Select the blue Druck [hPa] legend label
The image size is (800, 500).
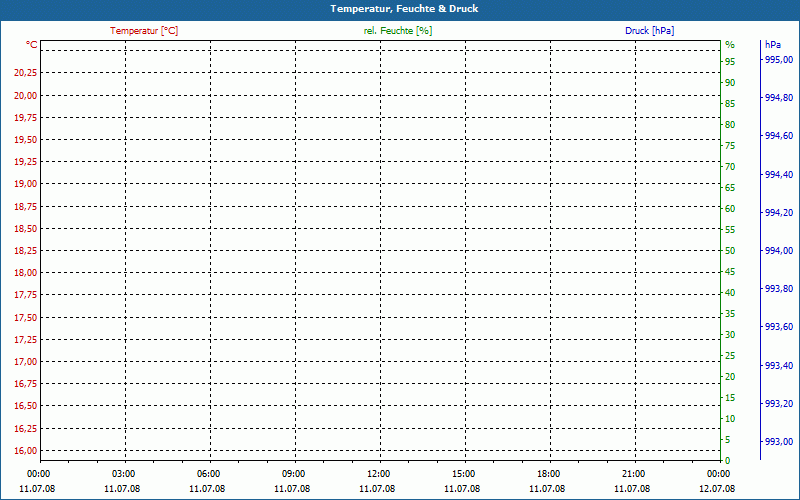(x=649, y=31)
